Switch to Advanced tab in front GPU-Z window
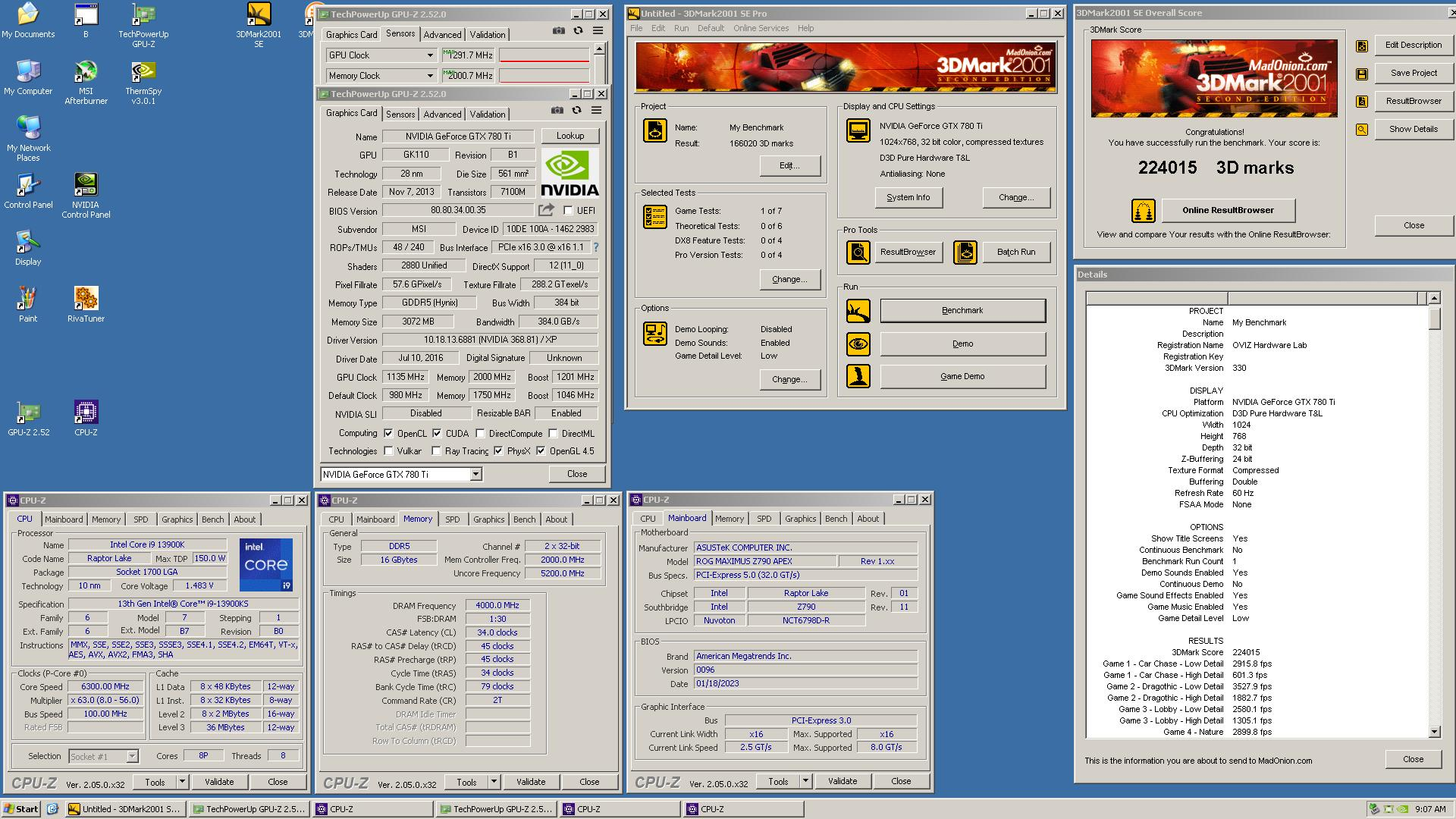This screenshot has height=819, width=1456. [x=442, y=115]
